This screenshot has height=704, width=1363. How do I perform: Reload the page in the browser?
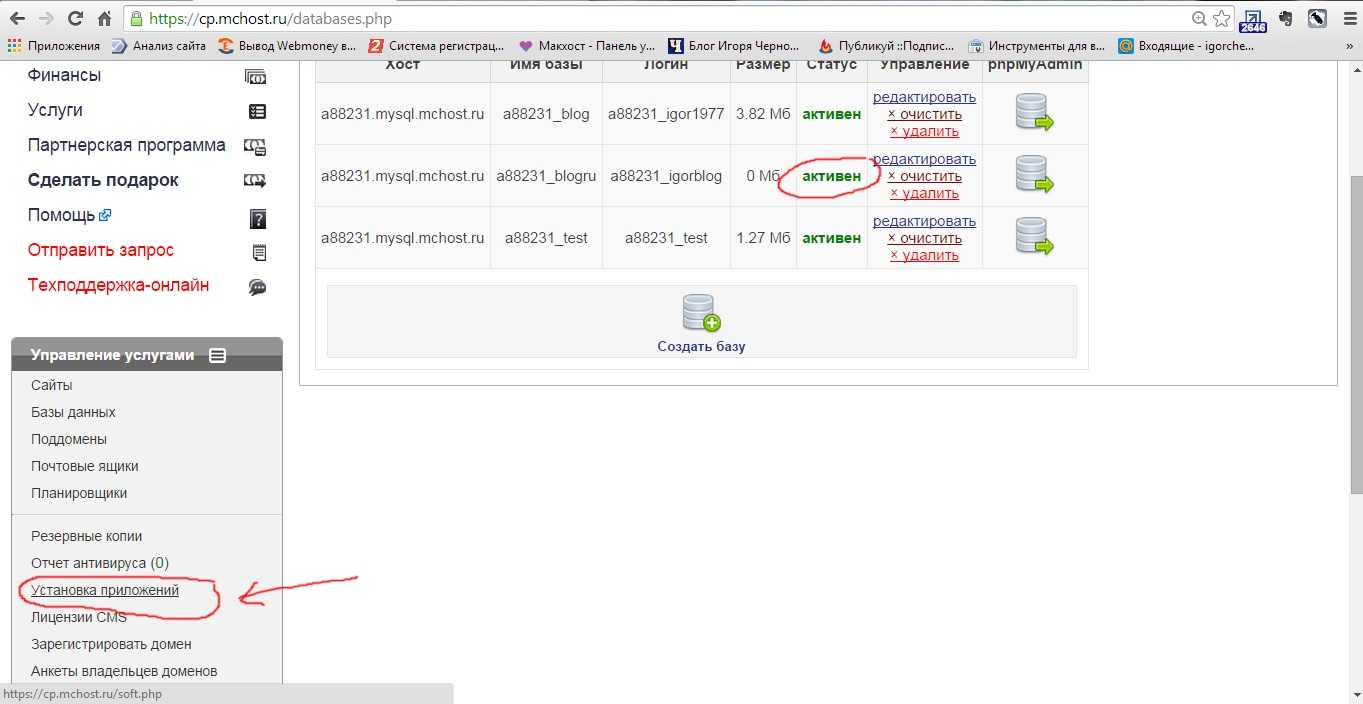(75, 19)
